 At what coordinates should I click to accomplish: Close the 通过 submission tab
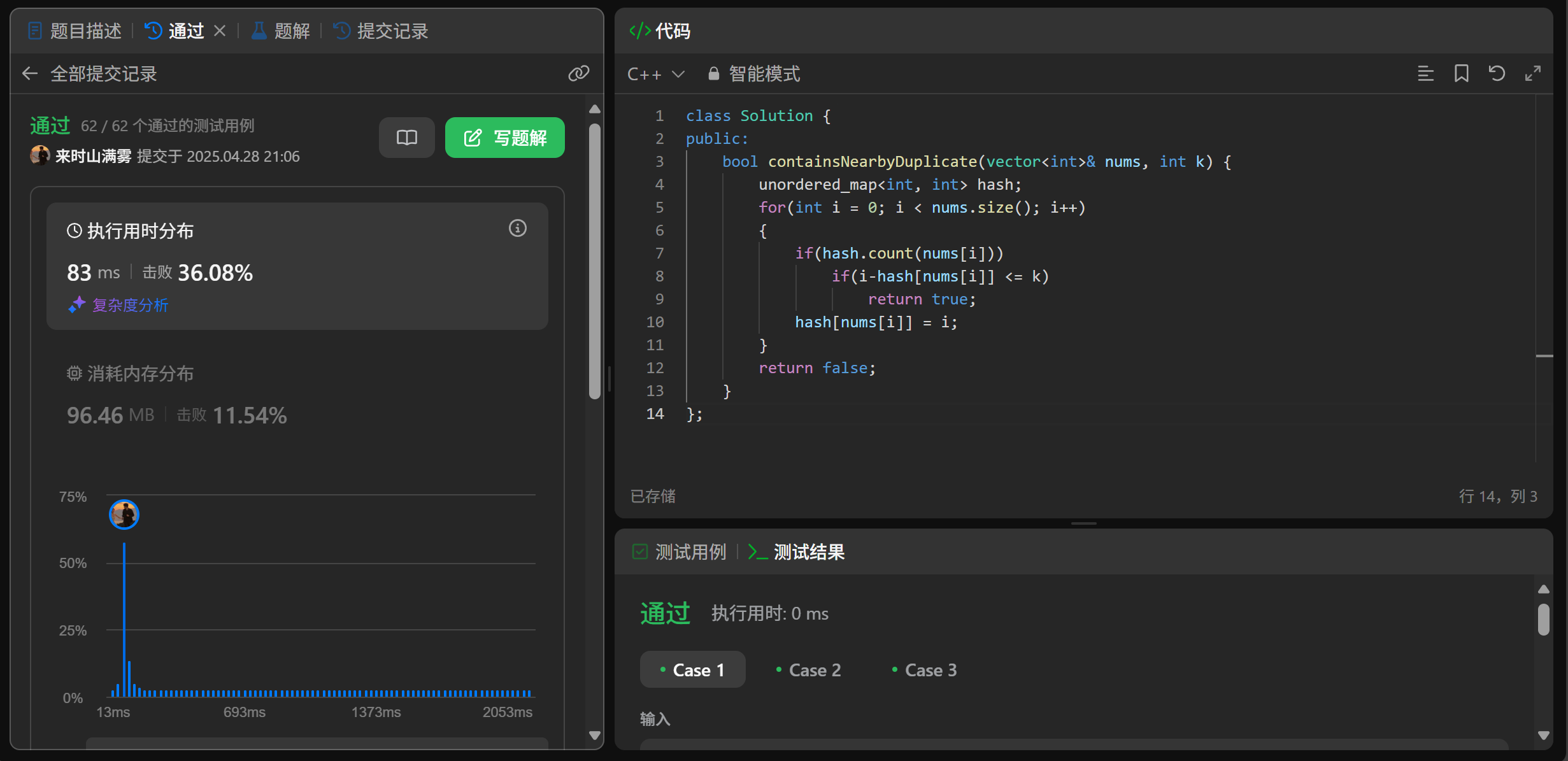click(220, 31)
